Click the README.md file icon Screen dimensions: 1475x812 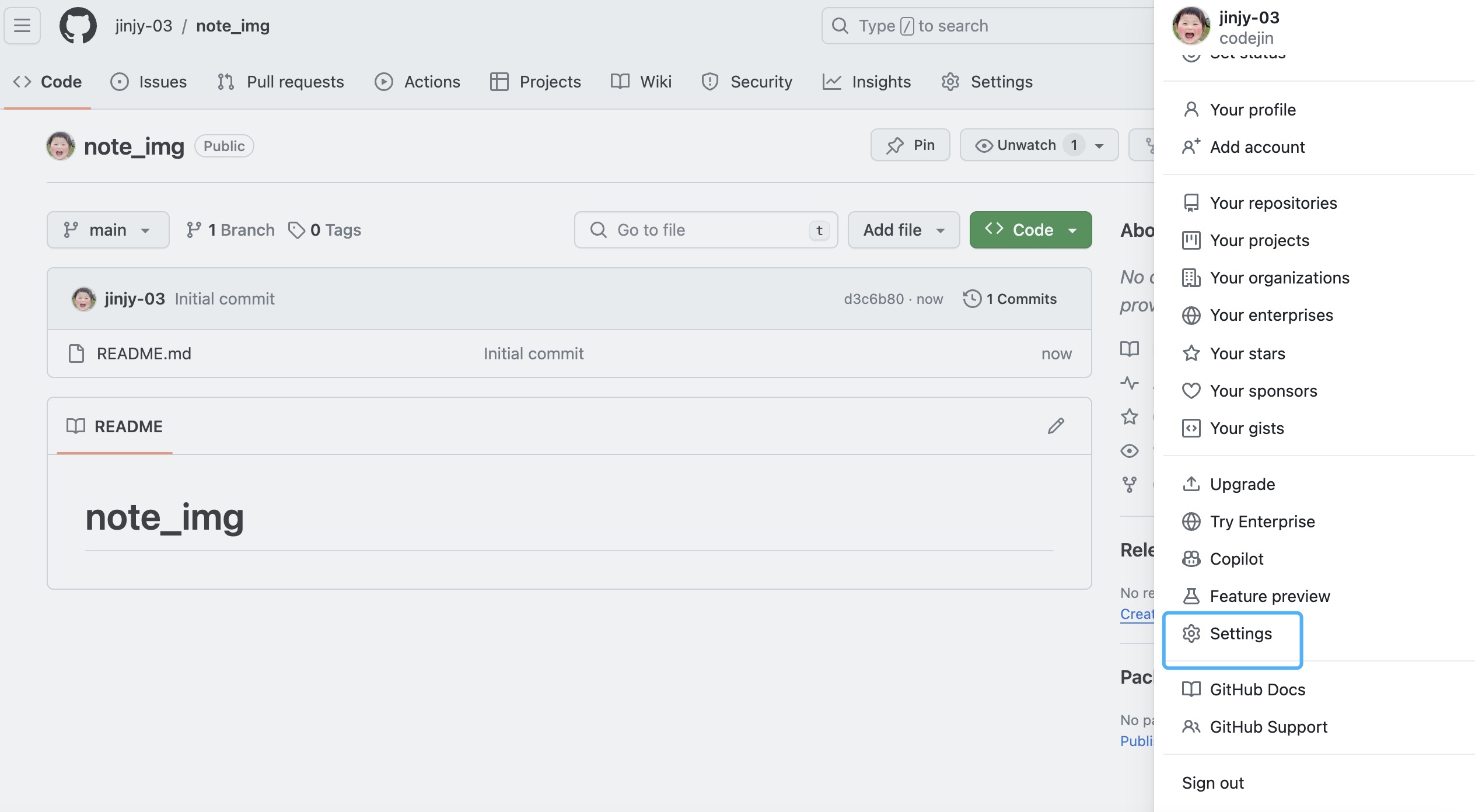coord(76,353)
